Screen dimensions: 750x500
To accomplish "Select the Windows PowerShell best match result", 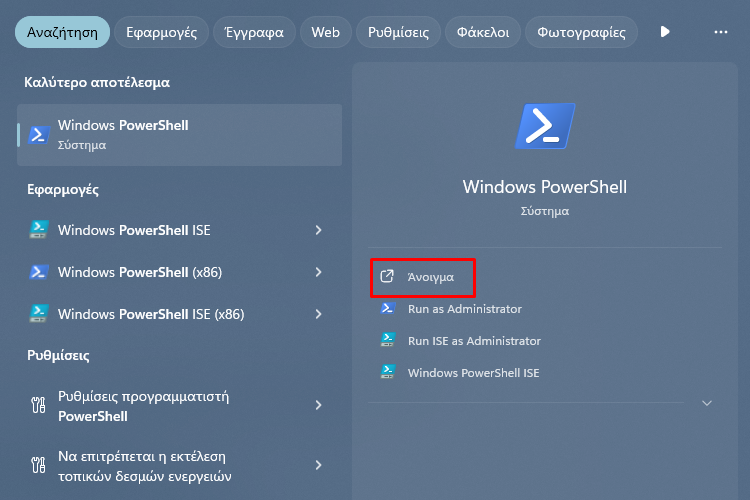I will tap(179, 135).
